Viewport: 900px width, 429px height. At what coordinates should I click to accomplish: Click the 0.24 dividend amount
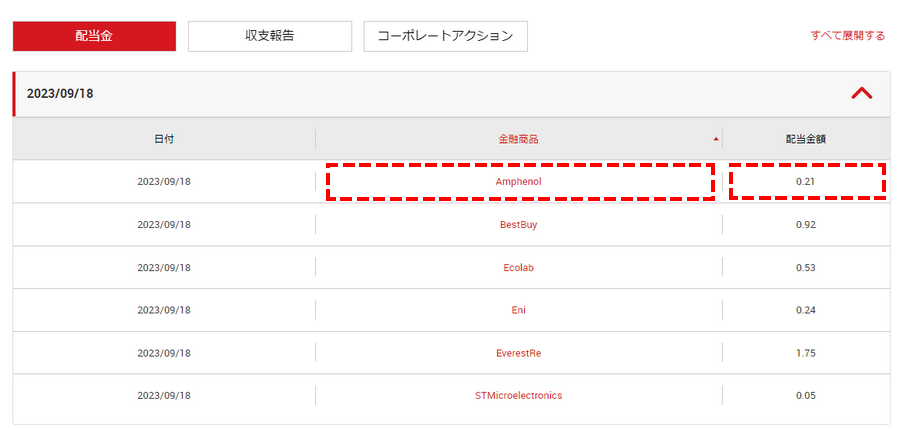pos(806,310)
